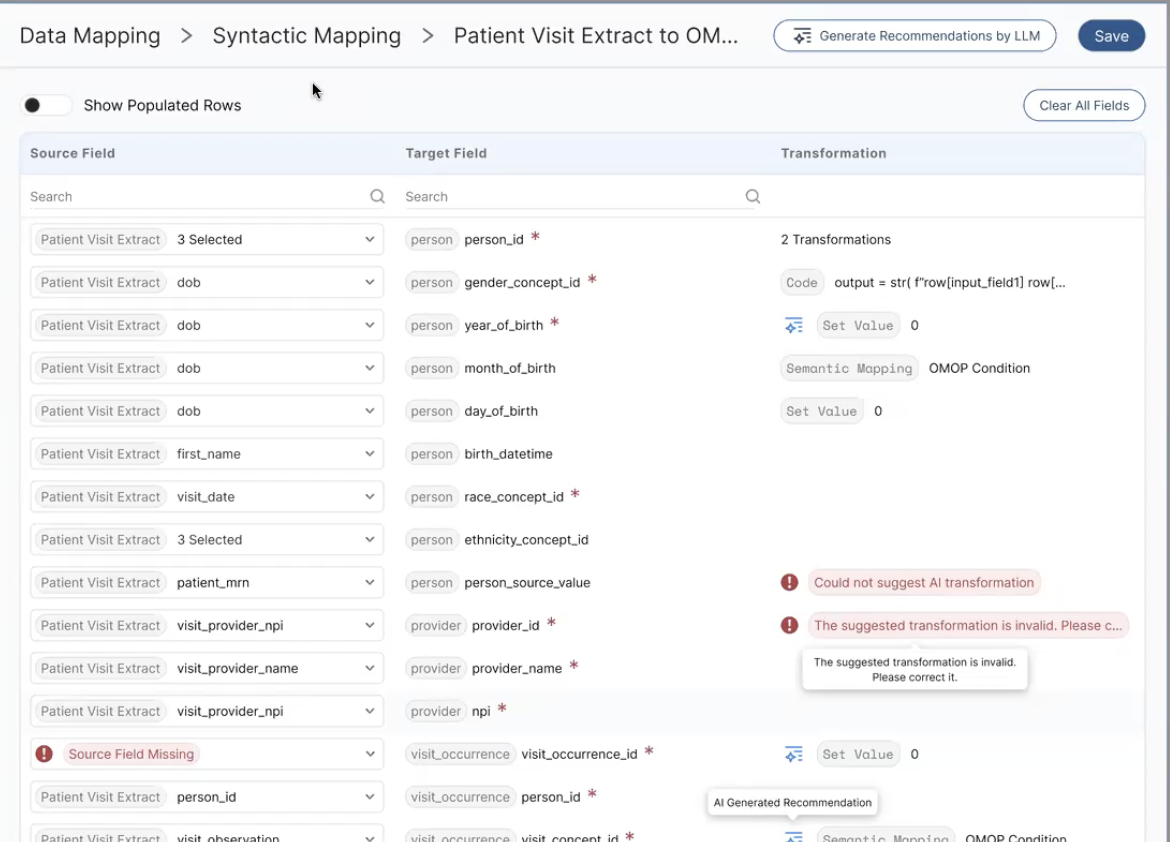Open source dropdown for person_id target row
Viewport: 1170px width, 842px height.
pos(207,240)
